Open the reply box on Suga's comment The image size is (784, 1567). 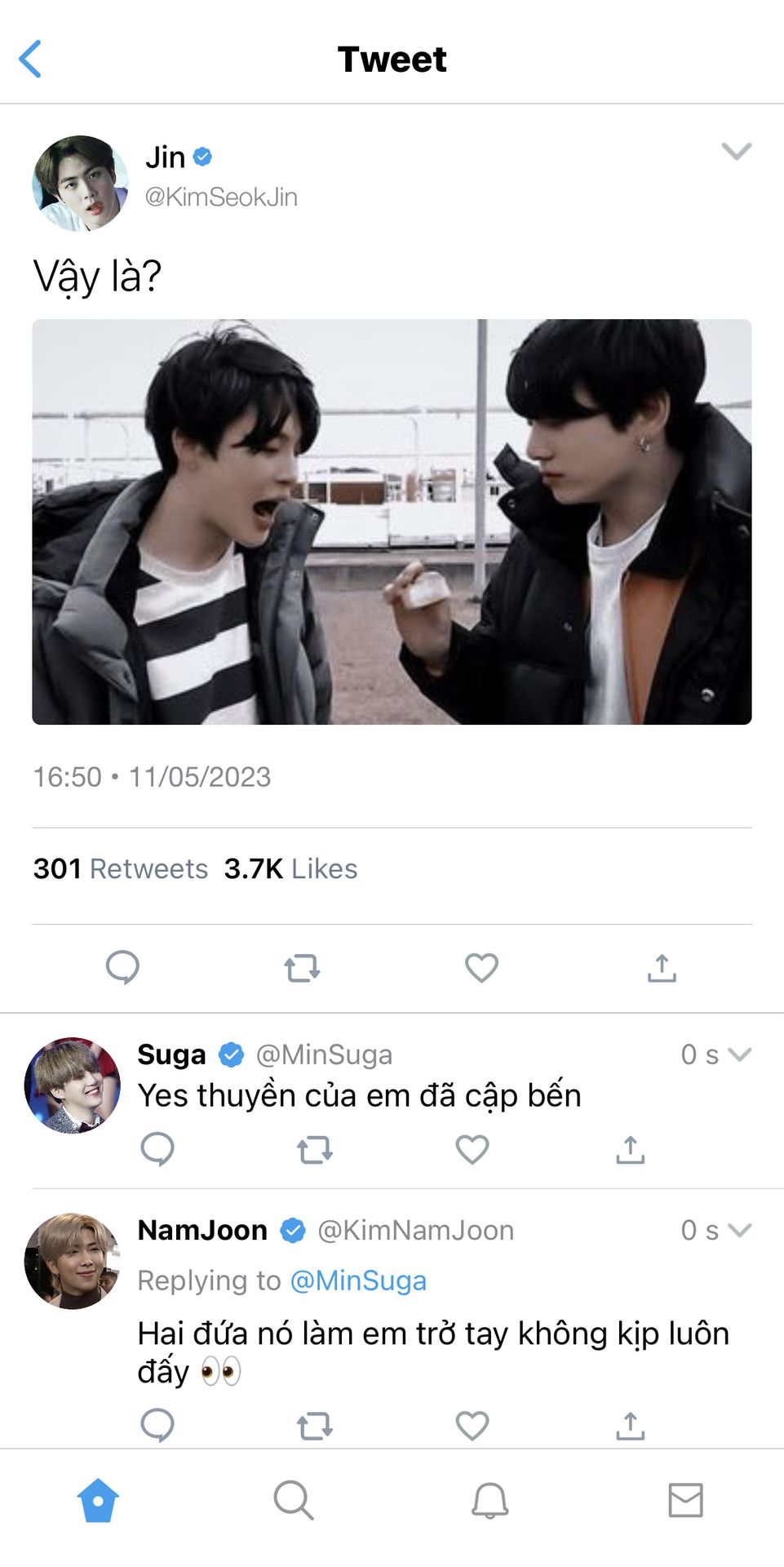click(157, 1149)
